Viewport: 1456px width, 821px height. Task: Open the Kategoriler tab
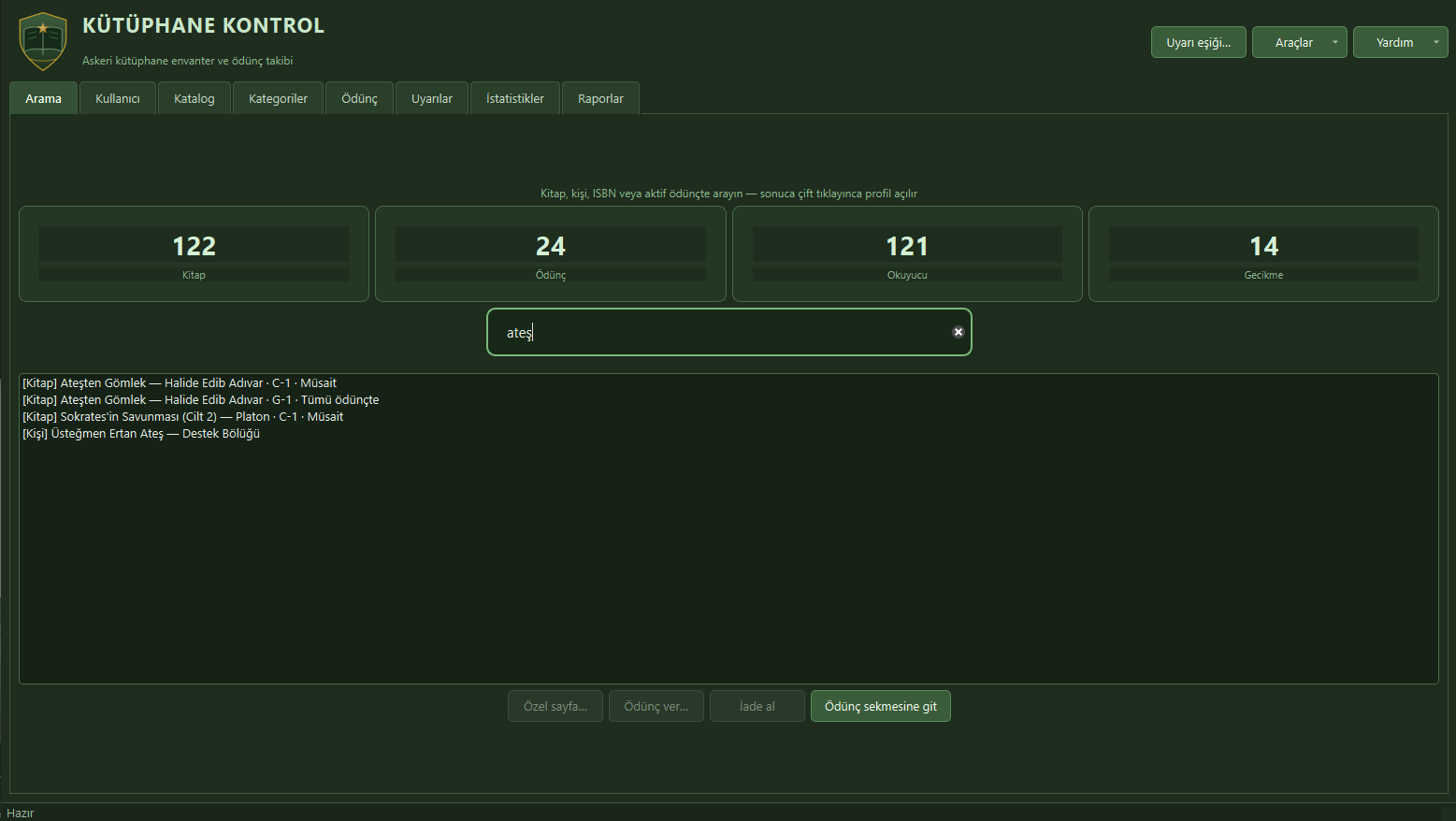pos(278,98)
